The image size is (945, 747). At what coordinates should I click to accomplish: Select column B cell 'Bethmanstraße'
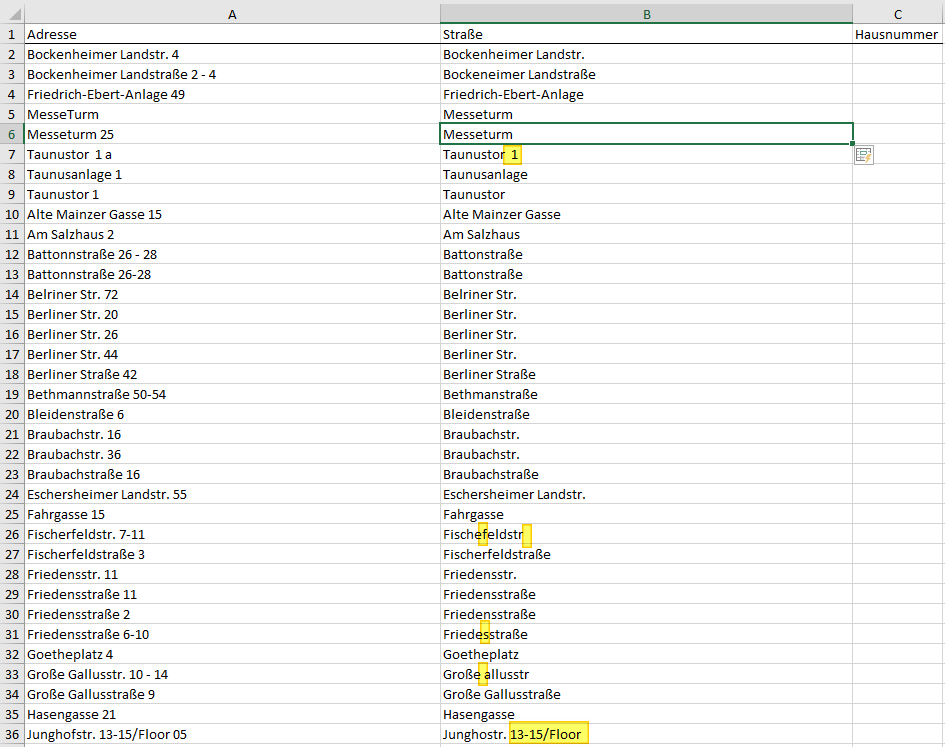pos(646,394)
